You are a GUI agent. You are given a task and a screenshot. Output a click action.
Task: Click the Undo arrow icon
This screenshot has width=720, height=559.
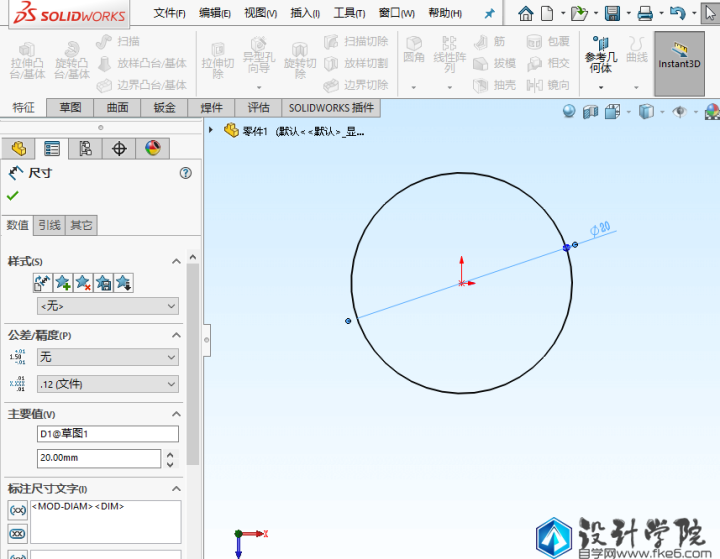678,14
